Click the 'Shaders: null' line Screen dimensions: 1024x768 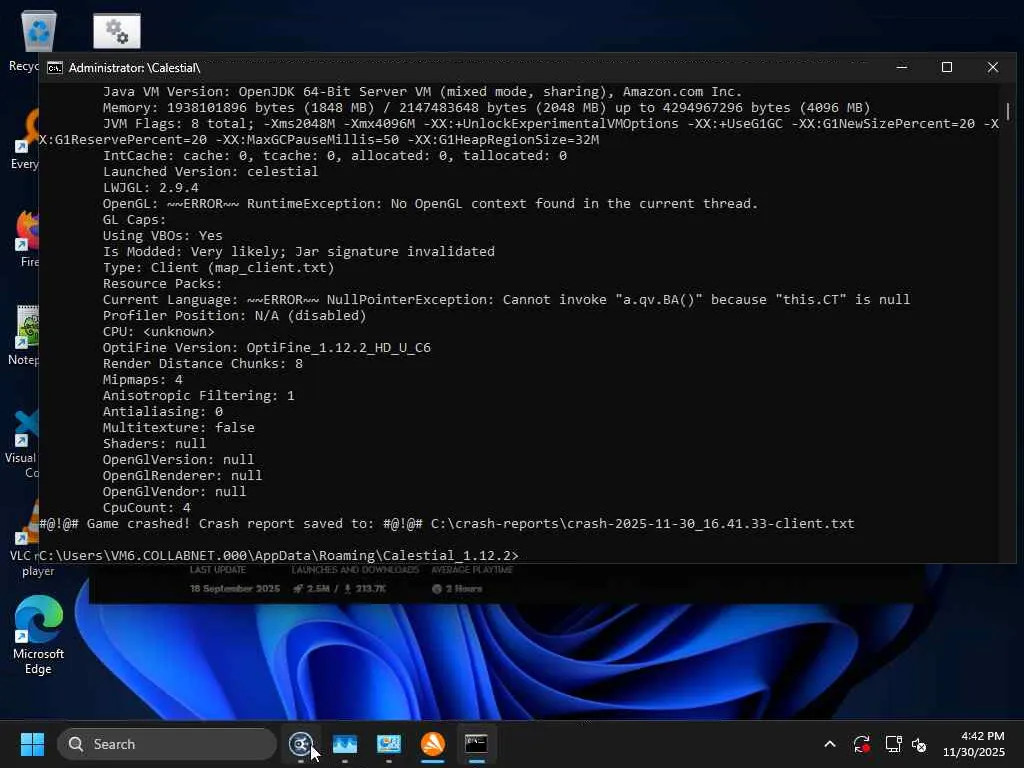154,443
